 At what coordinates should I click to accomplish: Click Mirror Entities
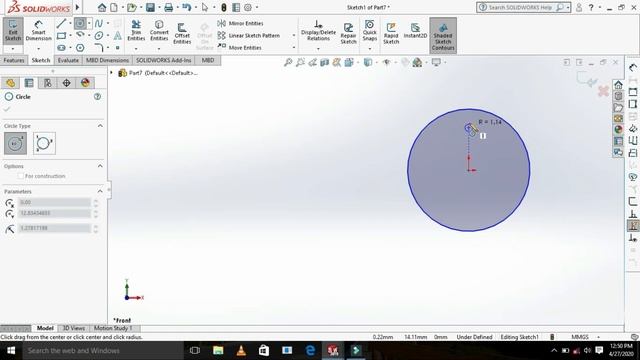coord(241,23)
